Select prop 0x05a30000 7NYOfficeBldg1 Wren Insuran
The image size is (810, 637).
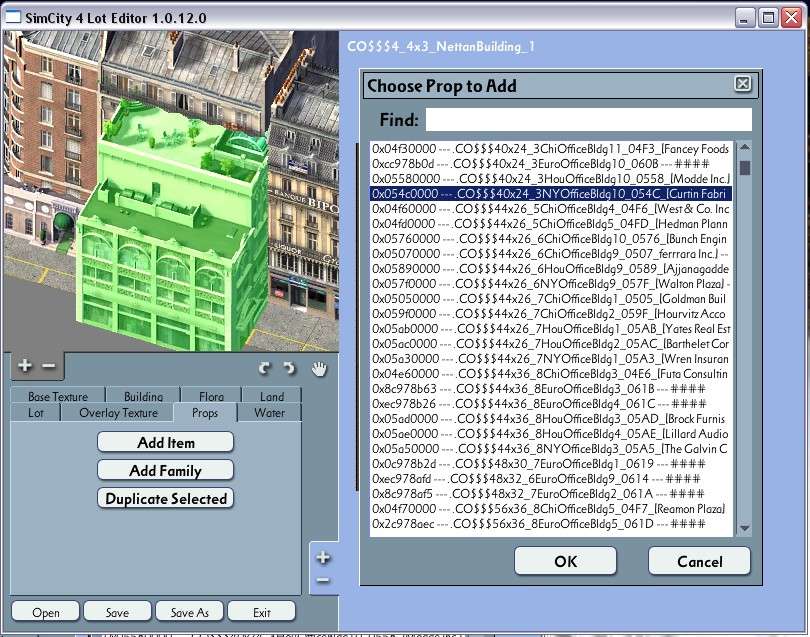coord(551,359)
